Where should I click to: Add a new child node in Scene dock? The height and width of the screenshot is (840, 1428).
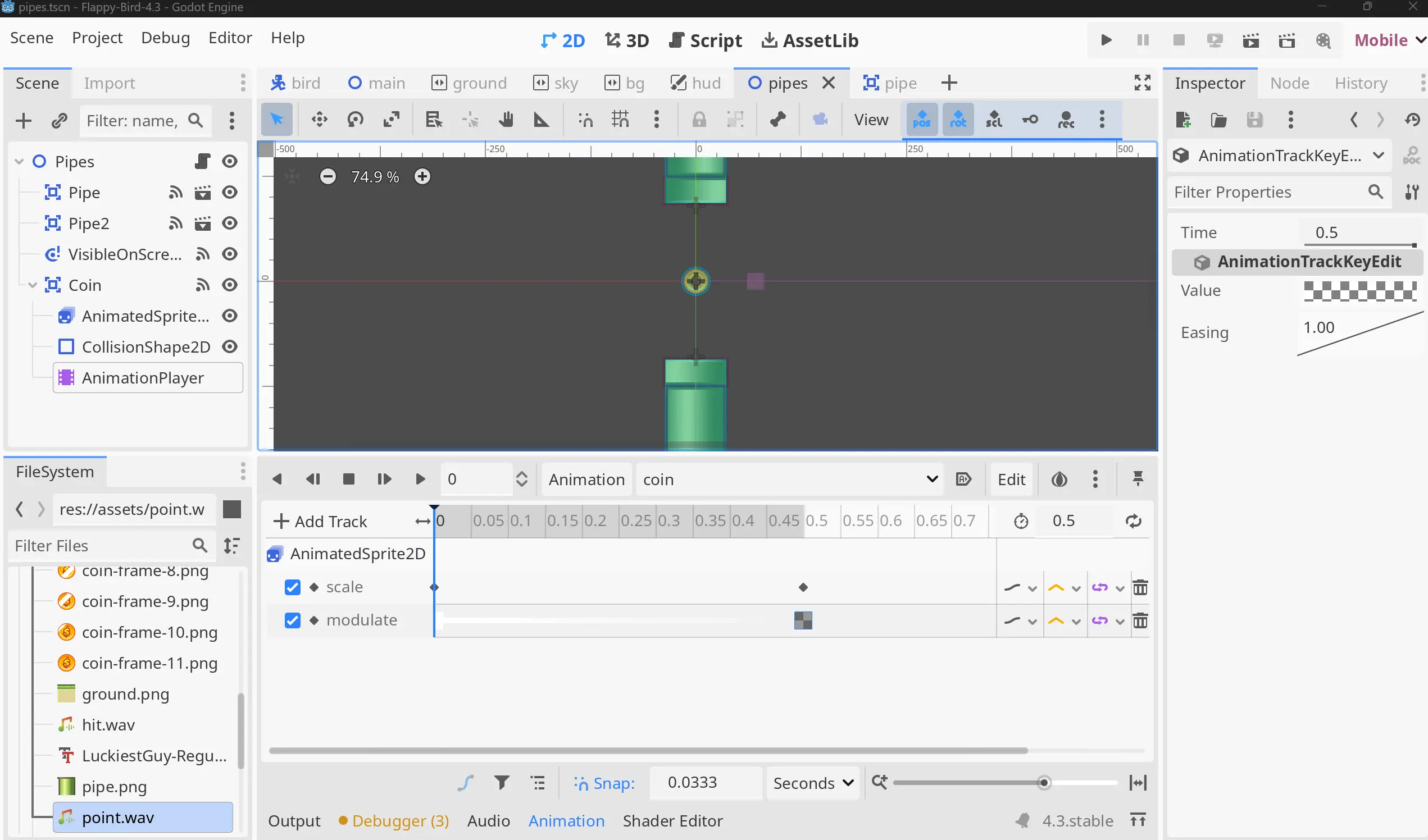click(x=23, y=121)
